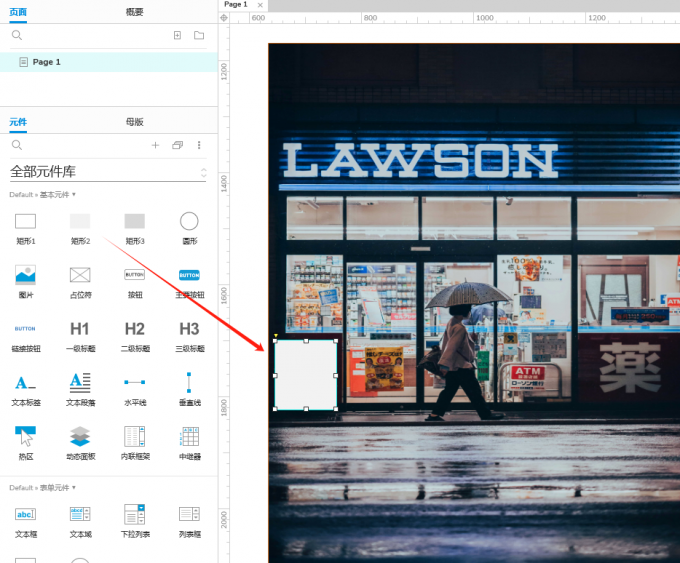The width and height of the screenshot is (680, 563).
Task: Switch to the 母版 tab
Action: coord(134,122)
